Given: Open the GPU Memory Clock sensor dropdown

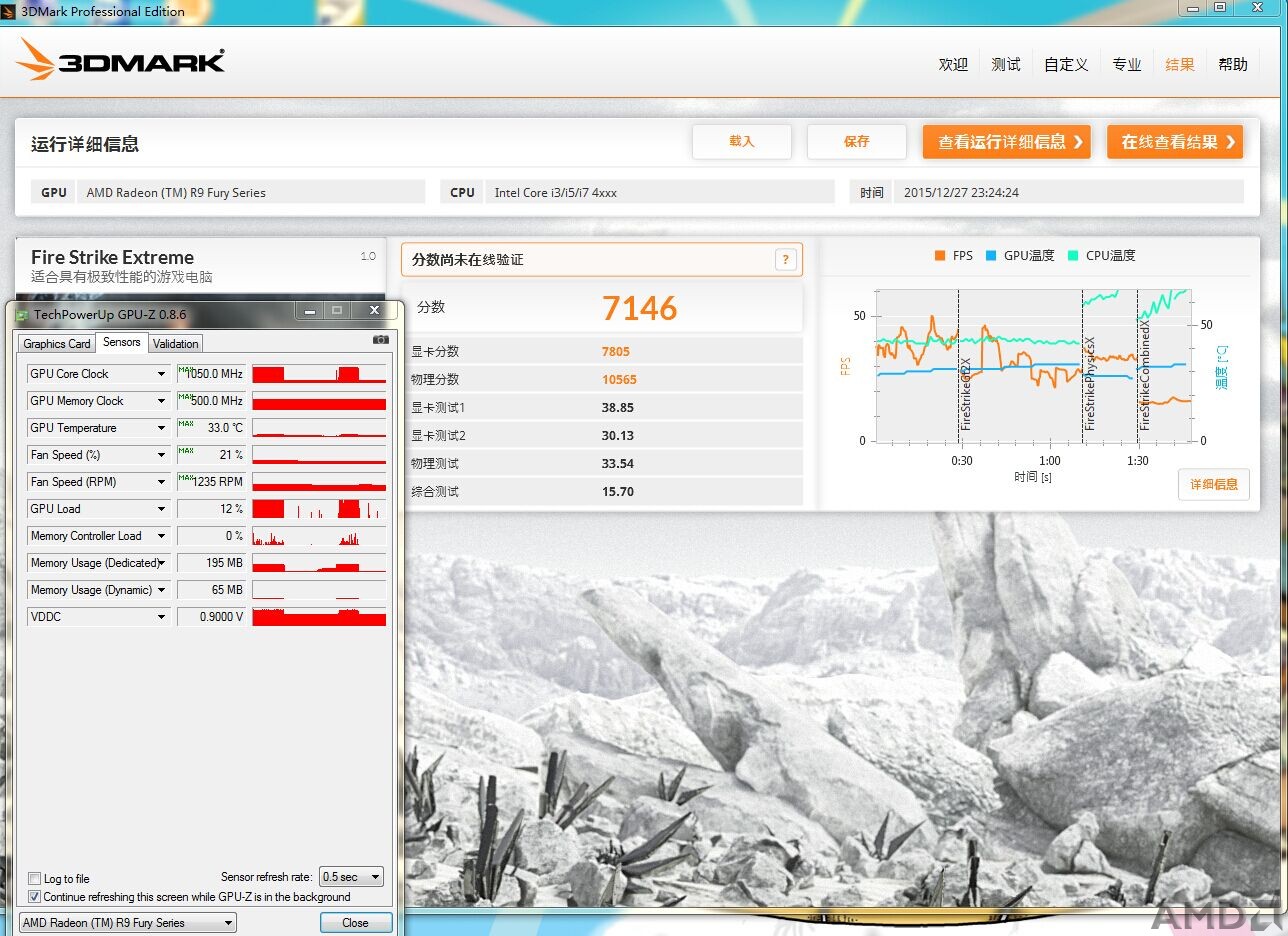Looking at the screenshot, I should click(x=161, y=401).
